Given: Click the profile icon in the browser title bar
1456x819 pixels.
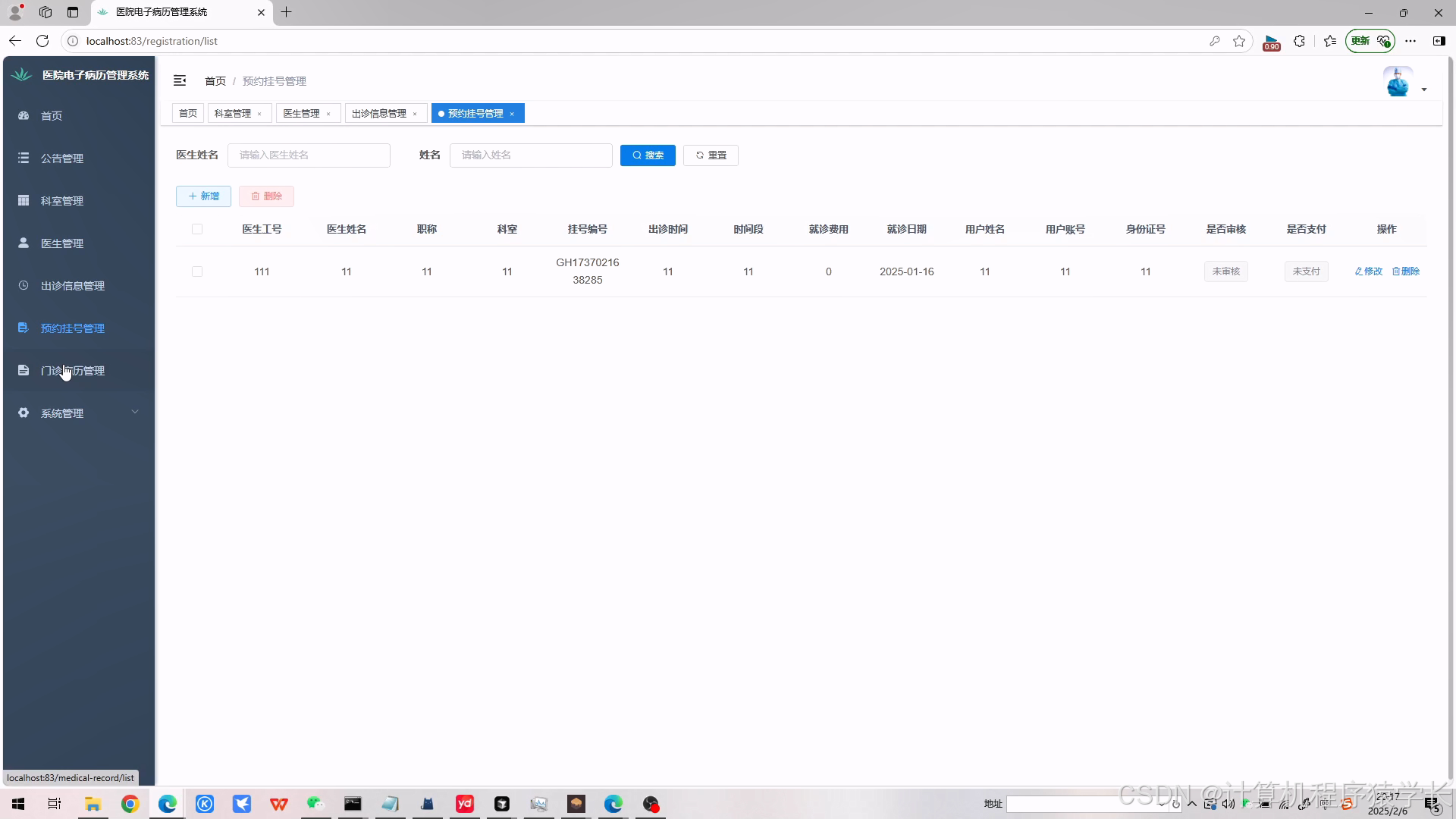Looking at the screenshot, I should [x=15, y=12].
